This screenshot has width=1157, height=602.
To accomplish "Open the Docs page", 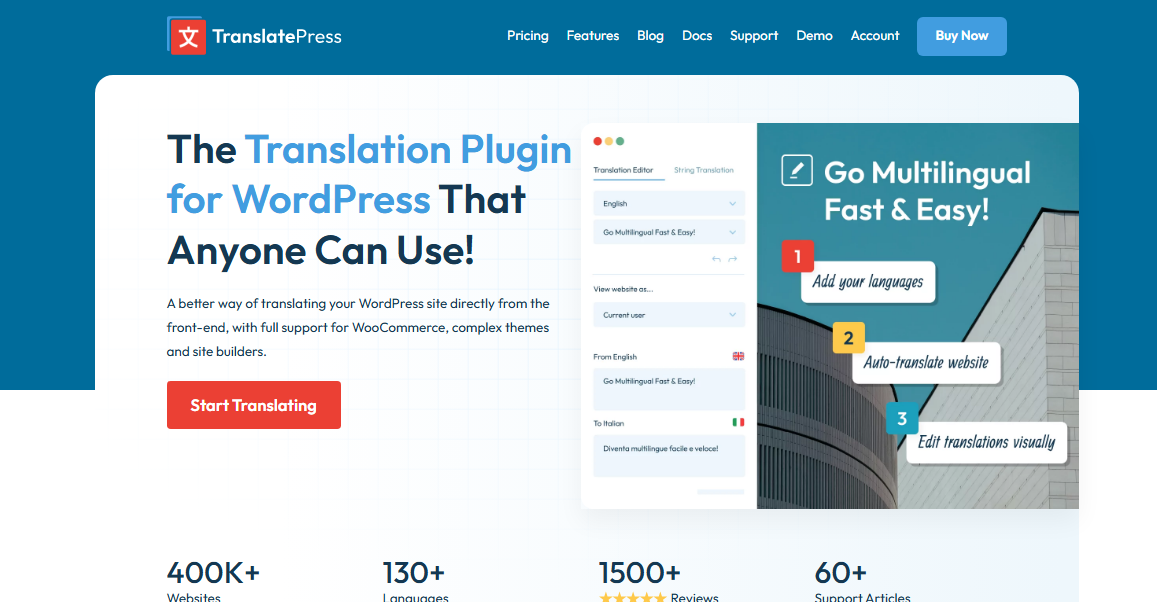I will 697,35.
